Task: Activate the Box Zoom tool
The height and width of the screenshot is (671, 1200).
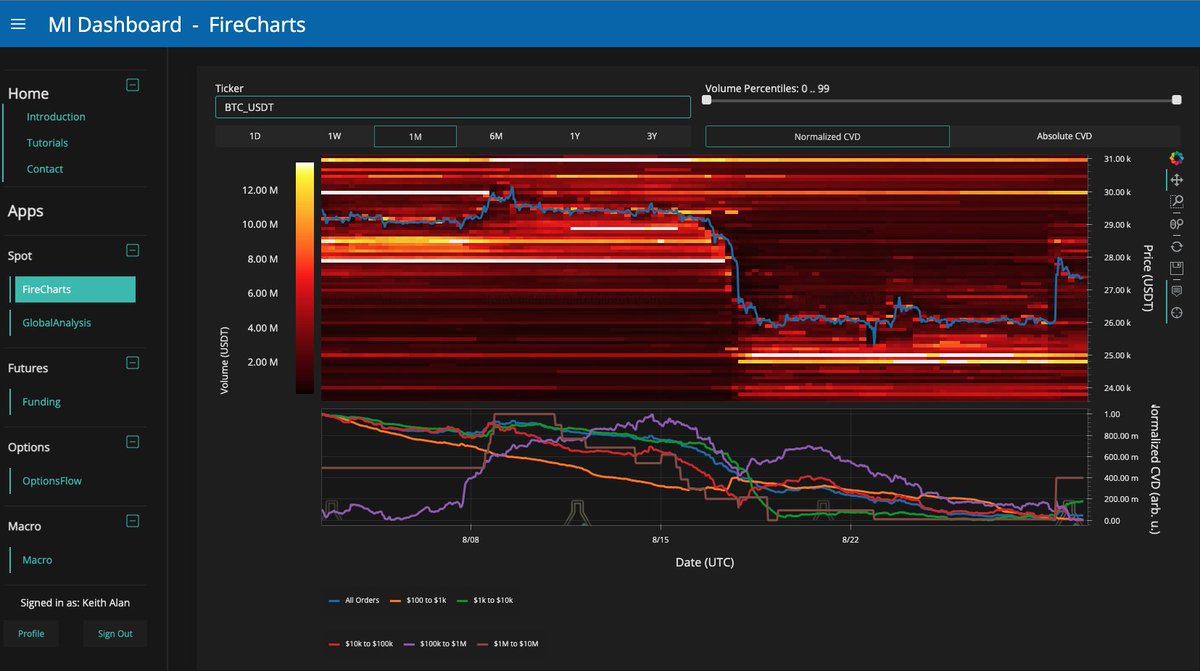Action: click(1176, 202)
